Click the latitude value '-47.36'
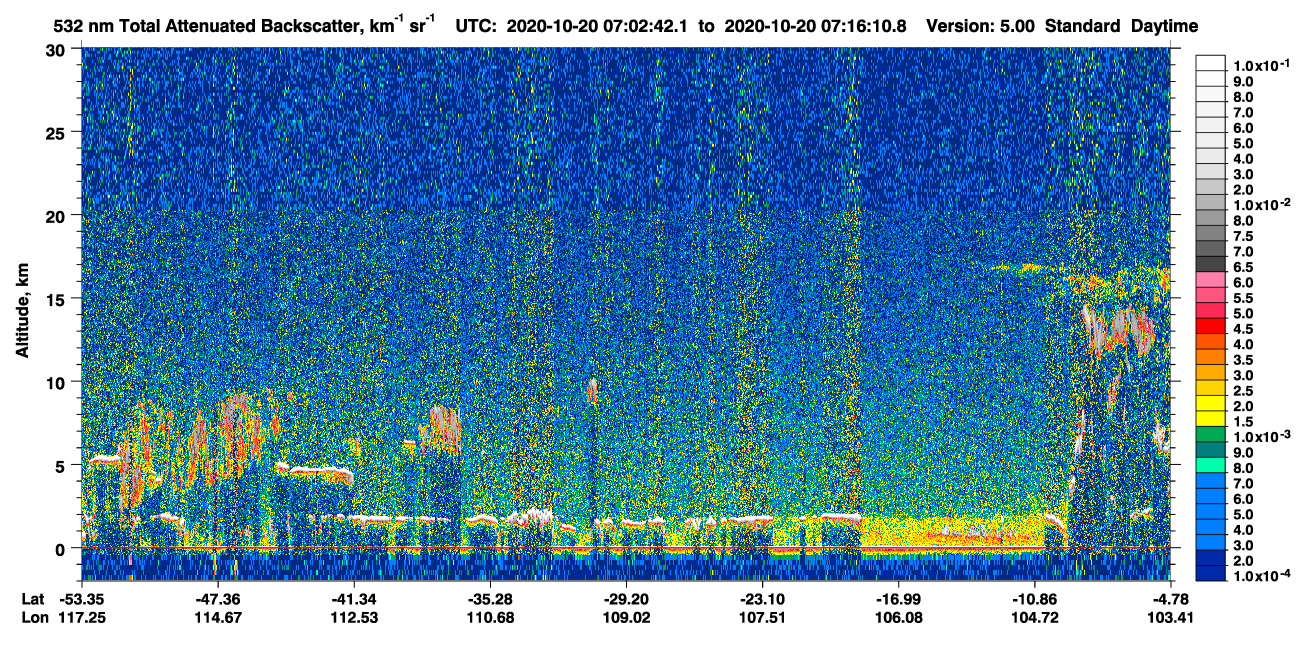The height and width of the screenshot is (667, 1300). tap(217, 599)
